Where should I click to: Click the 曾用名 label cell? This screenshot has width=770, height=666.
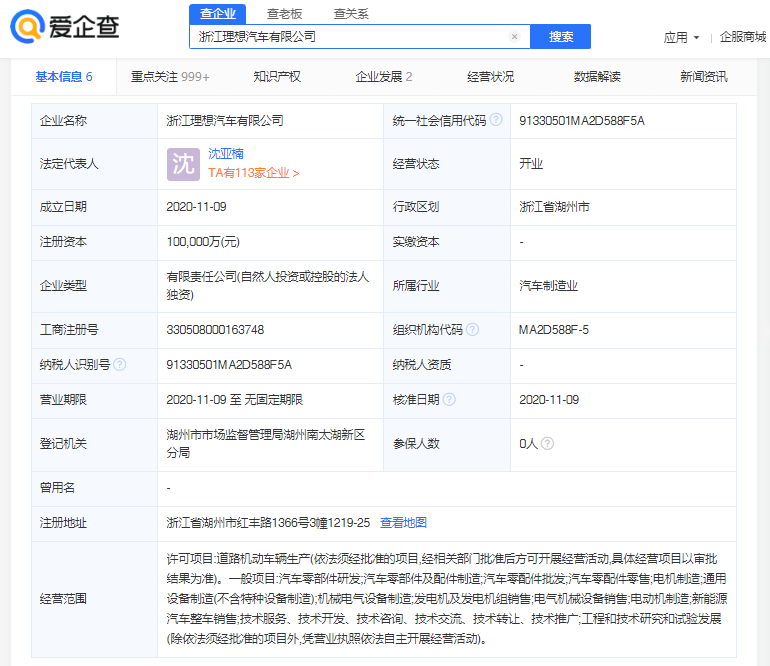coord(94,488)
